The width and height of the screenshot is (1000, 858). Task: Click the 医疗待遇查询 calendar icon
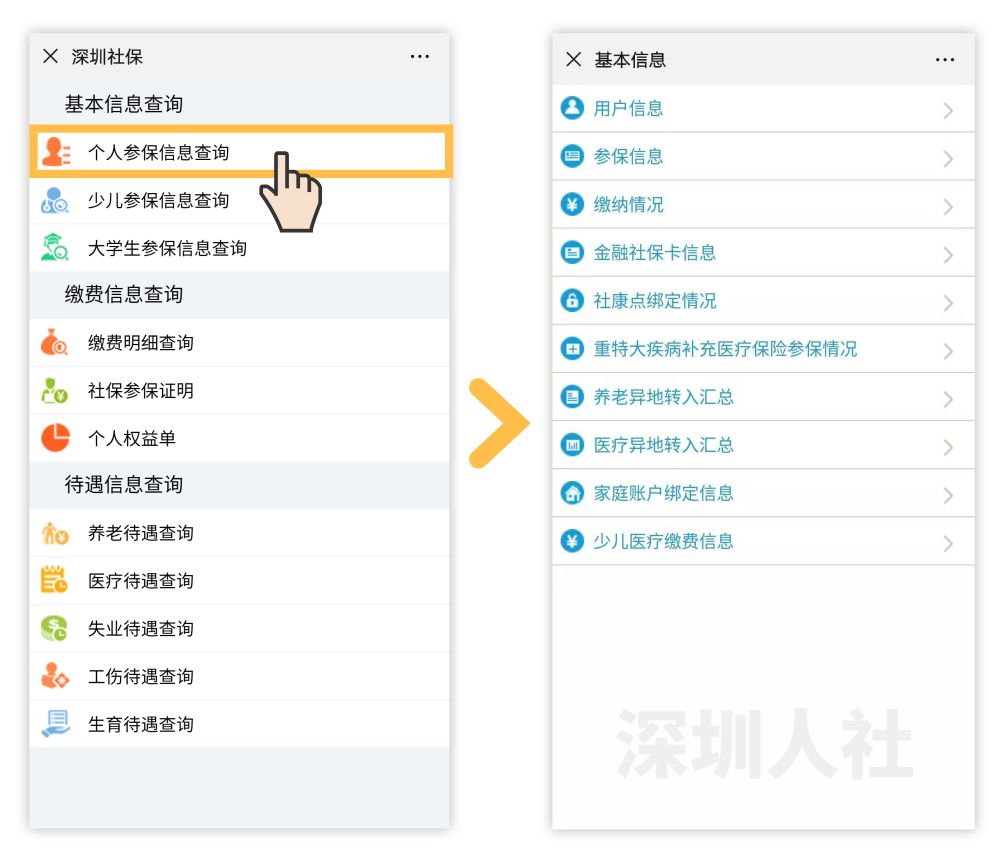(x=55, y=580)
